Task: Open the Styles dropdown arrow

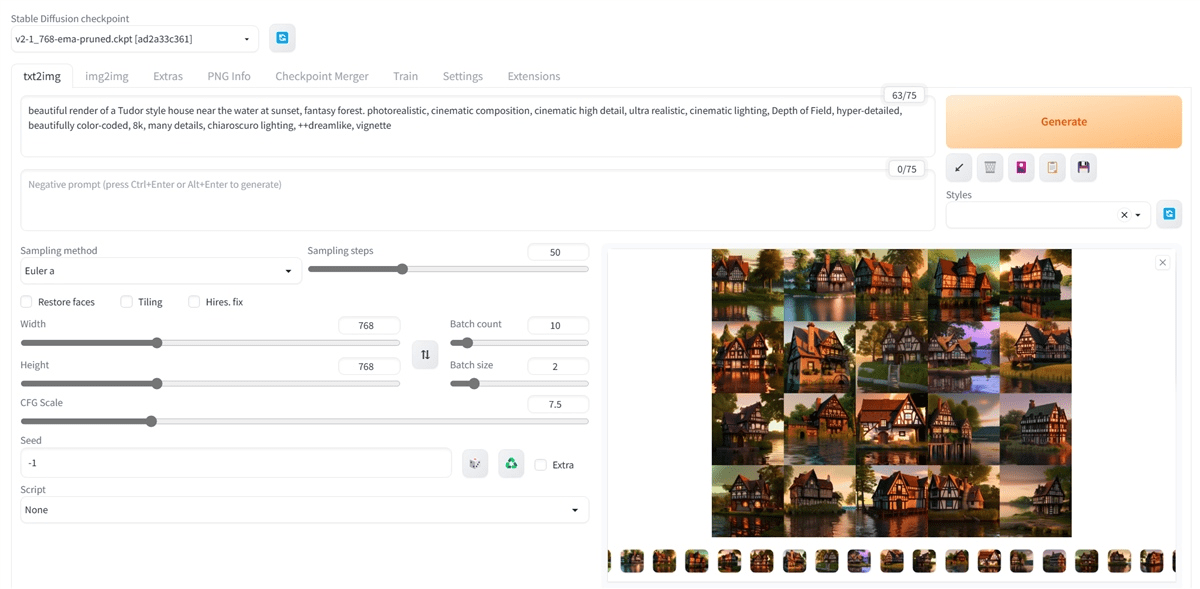Action: (x=1137, y=215)
